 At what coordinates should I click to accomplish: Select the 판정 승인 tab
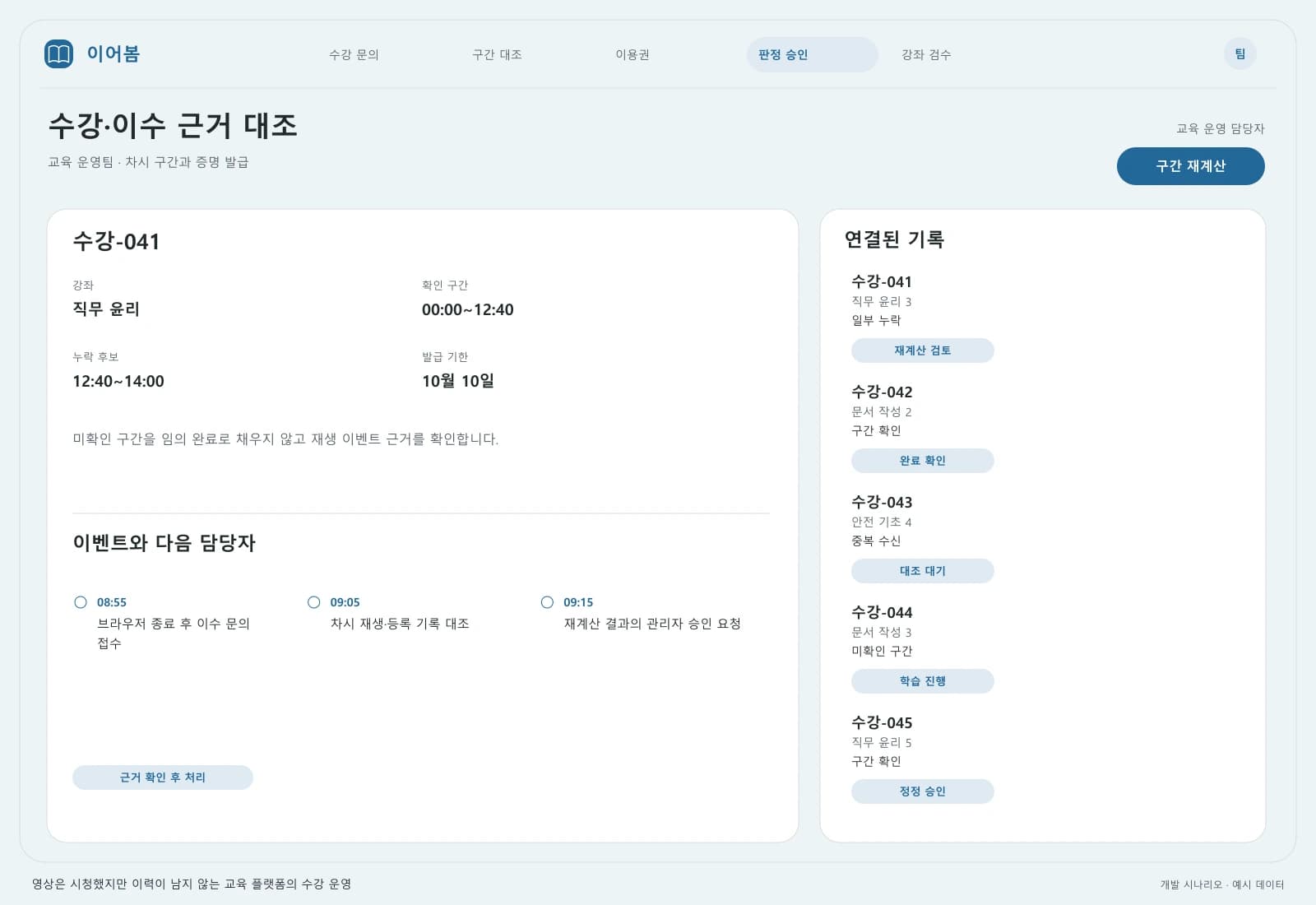tap(812, 54)
